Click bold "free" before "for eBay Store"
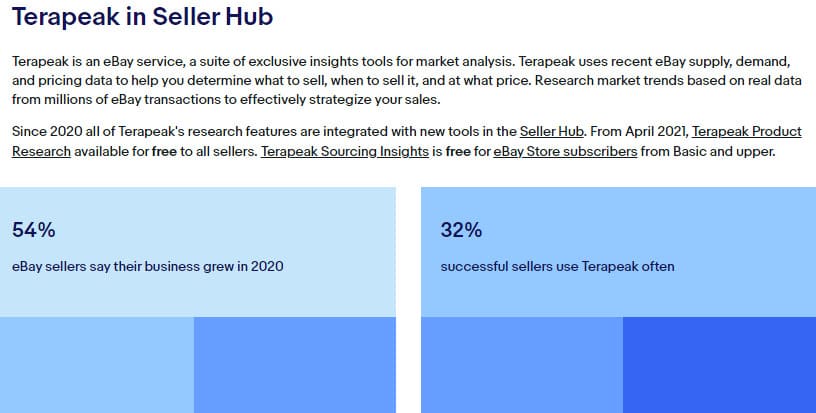 [458, 151]
